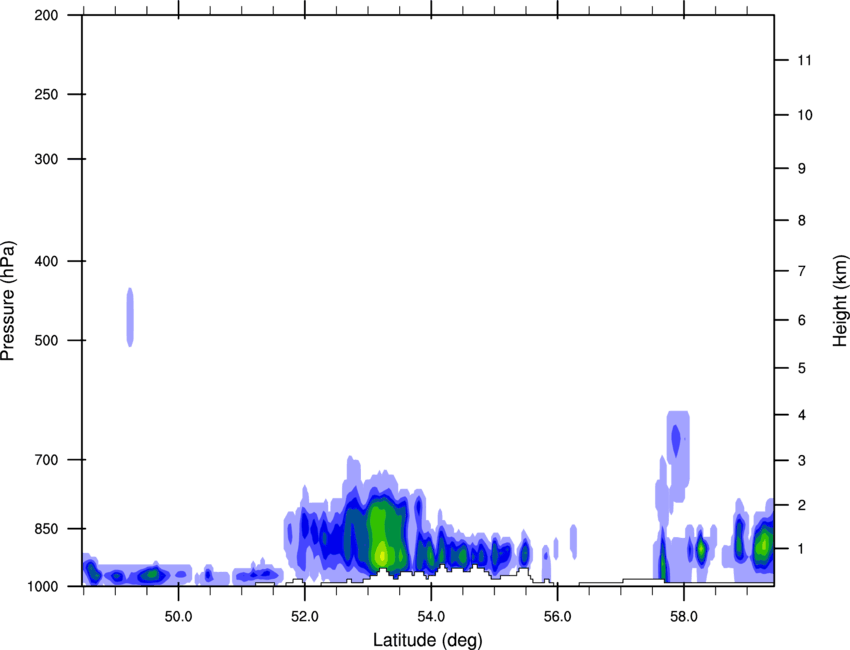Click the blue contour patch near 4 km height
This screenshot has height=650, width=850.
(x=676, y=441)
